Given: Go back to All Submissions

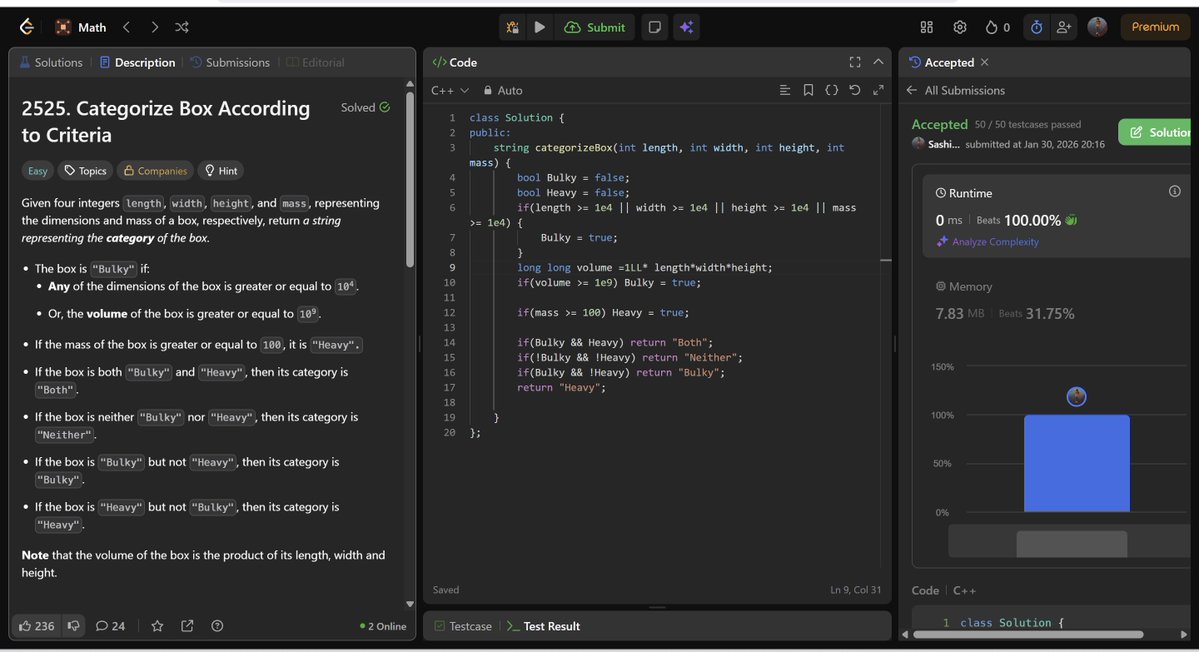Looking at the screenshot, I should (x=956, y=90).
